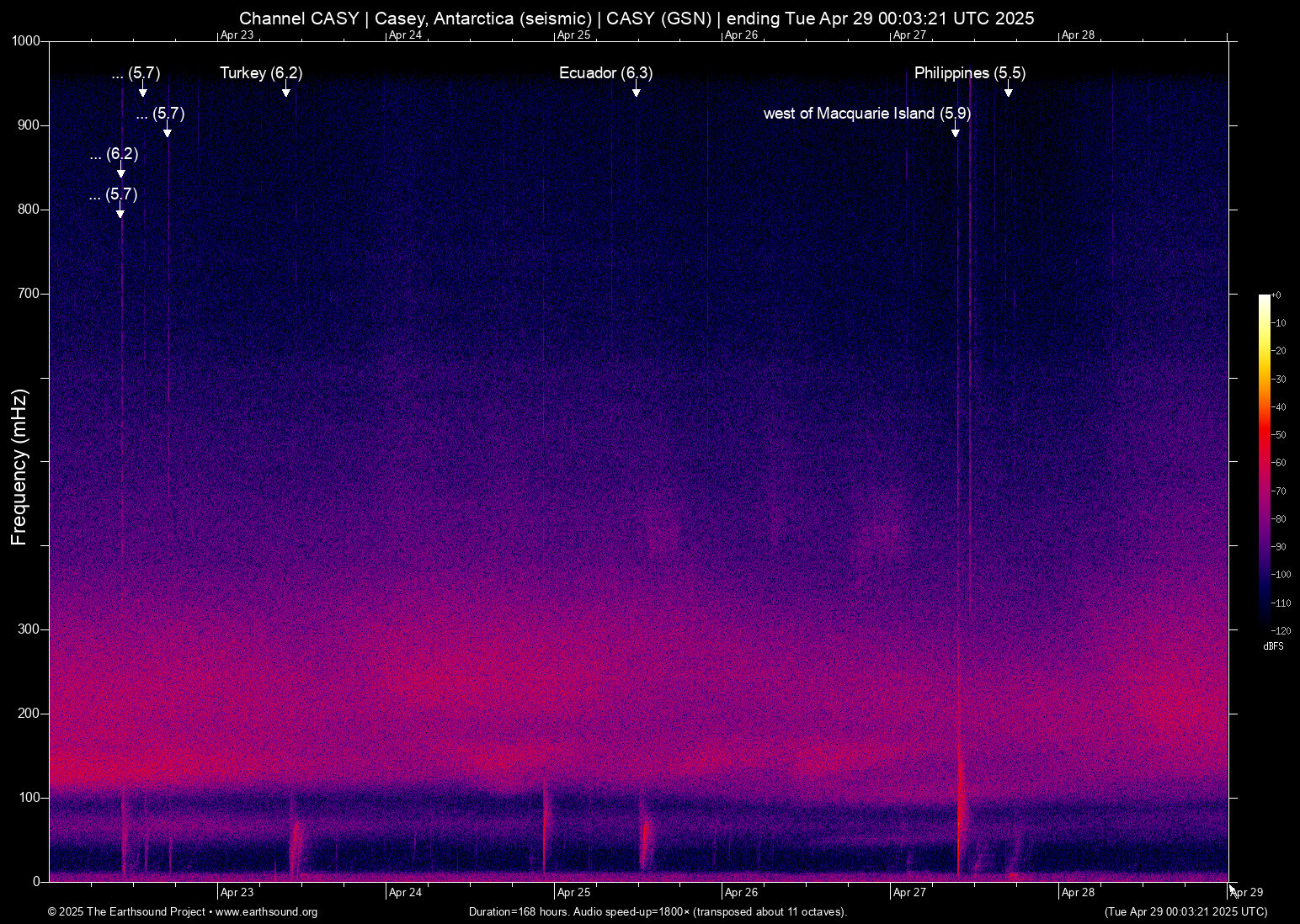Image resolution: width=1300 pixels, height=924 pixels.
Task: Click the channel title bar text CASY (GSN)
Action: tap(659, 18)
